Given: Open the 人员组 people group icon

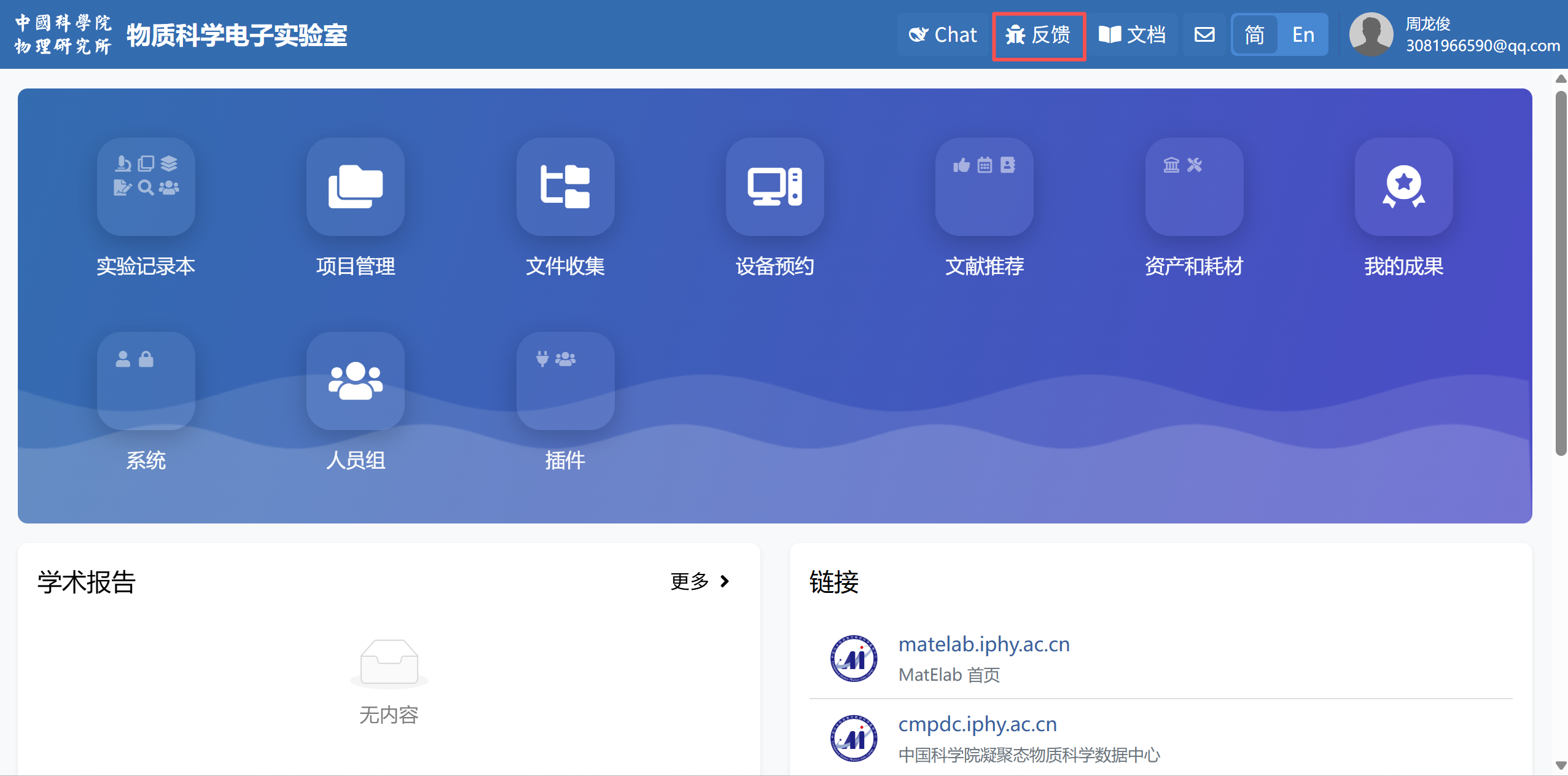Looking at the screenshot, I should click(x=355, y=381).
